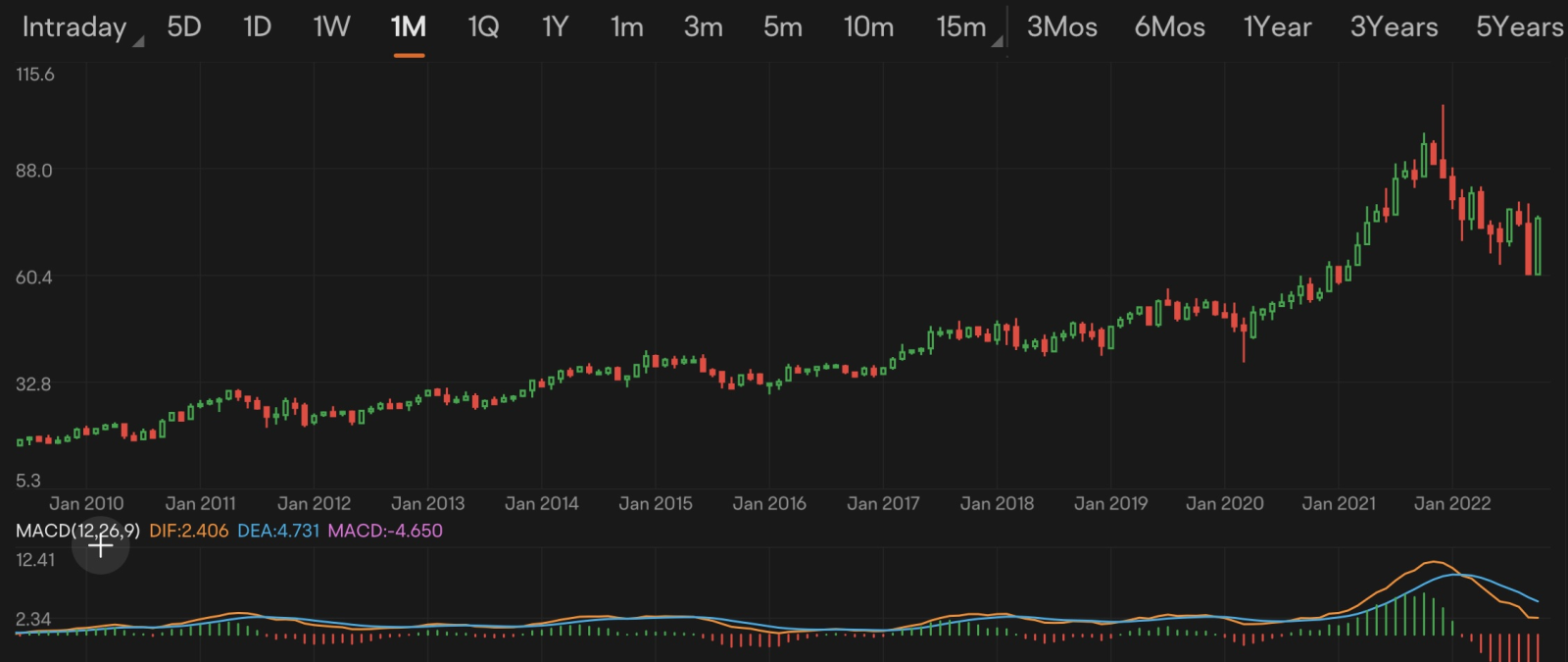Select the 10m minute interval

pyautogui.click(x=868, y=27)
